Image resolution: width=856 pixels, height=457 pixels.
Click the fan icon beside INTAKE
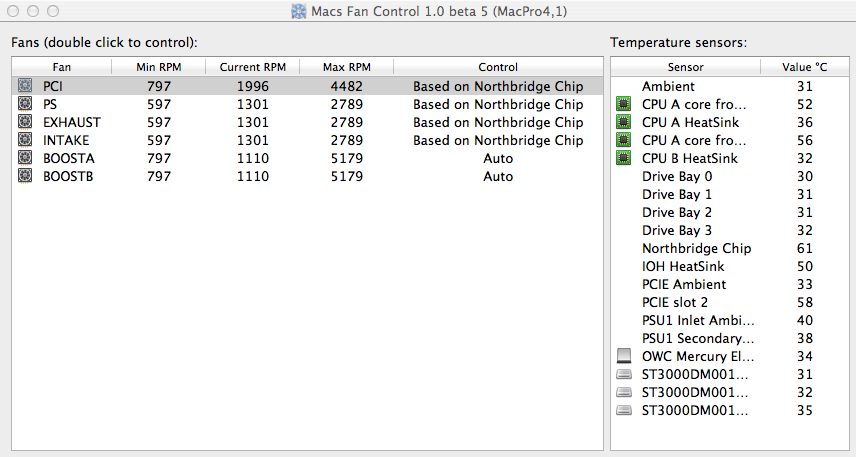pos(25,140)
